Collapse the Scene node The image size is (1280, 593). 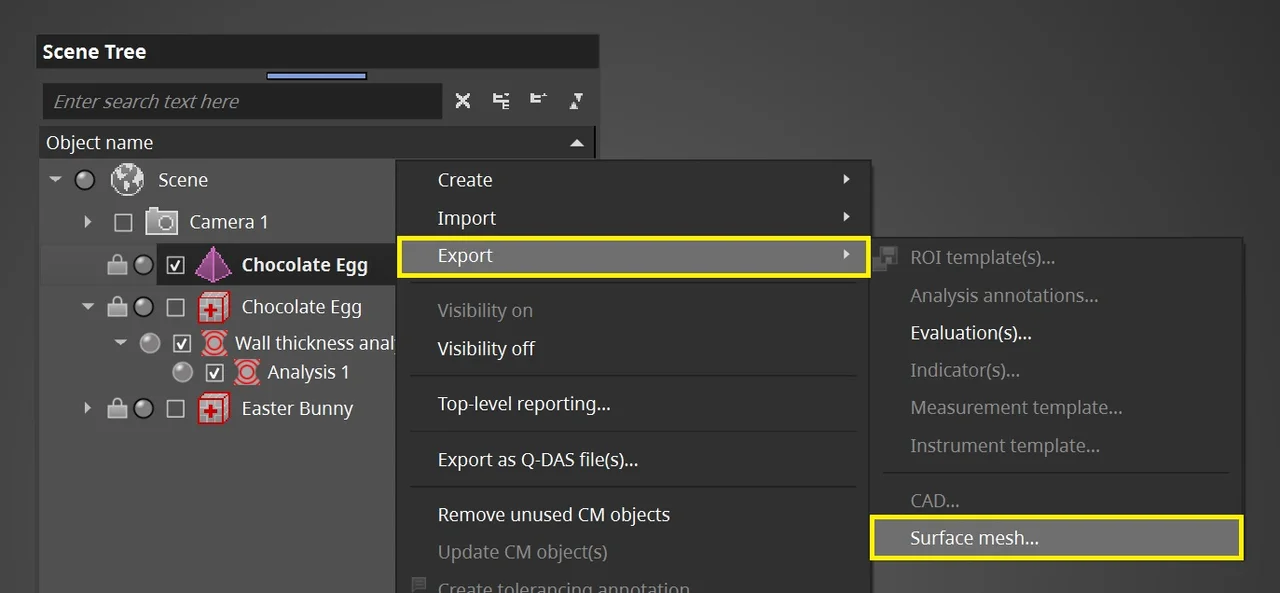point(56,180)
